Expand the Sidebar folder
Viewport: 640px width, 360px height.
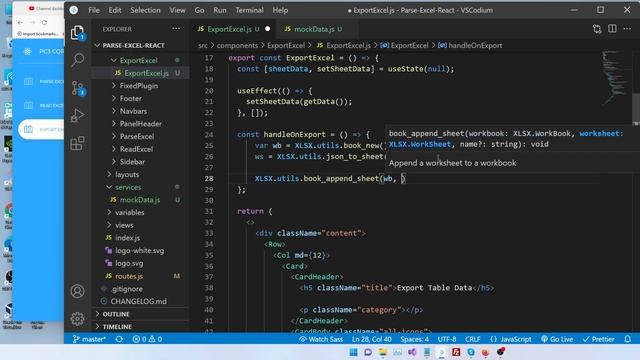pyautogui.click(x=132, y=162)
